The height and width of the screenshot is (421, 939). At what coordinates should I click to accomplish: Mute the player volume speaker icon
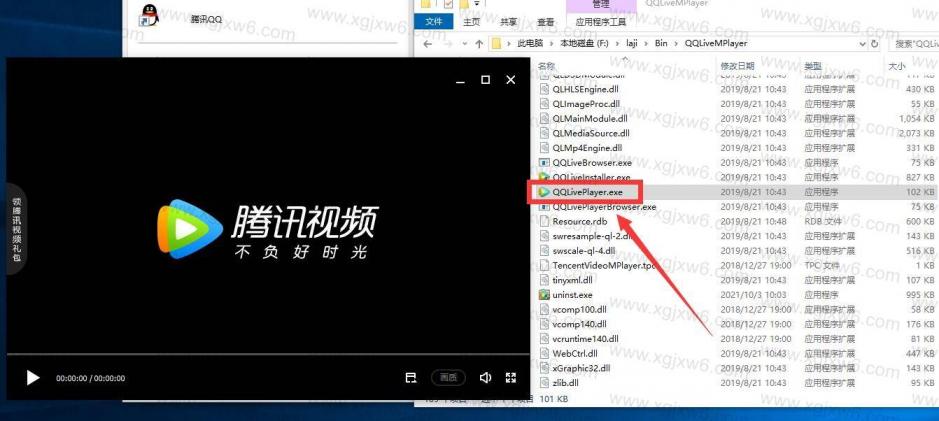486,377
